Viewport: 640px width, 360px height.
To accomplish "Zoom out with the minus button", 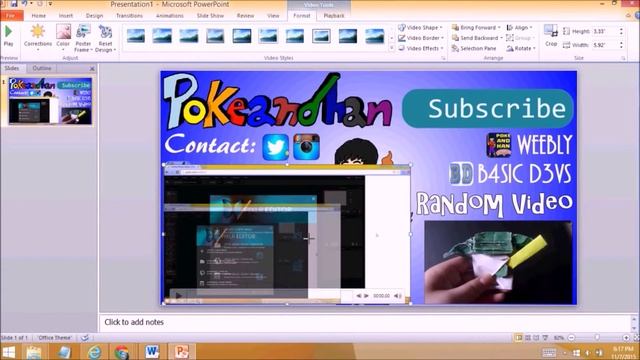I will (x=571, y=338).
